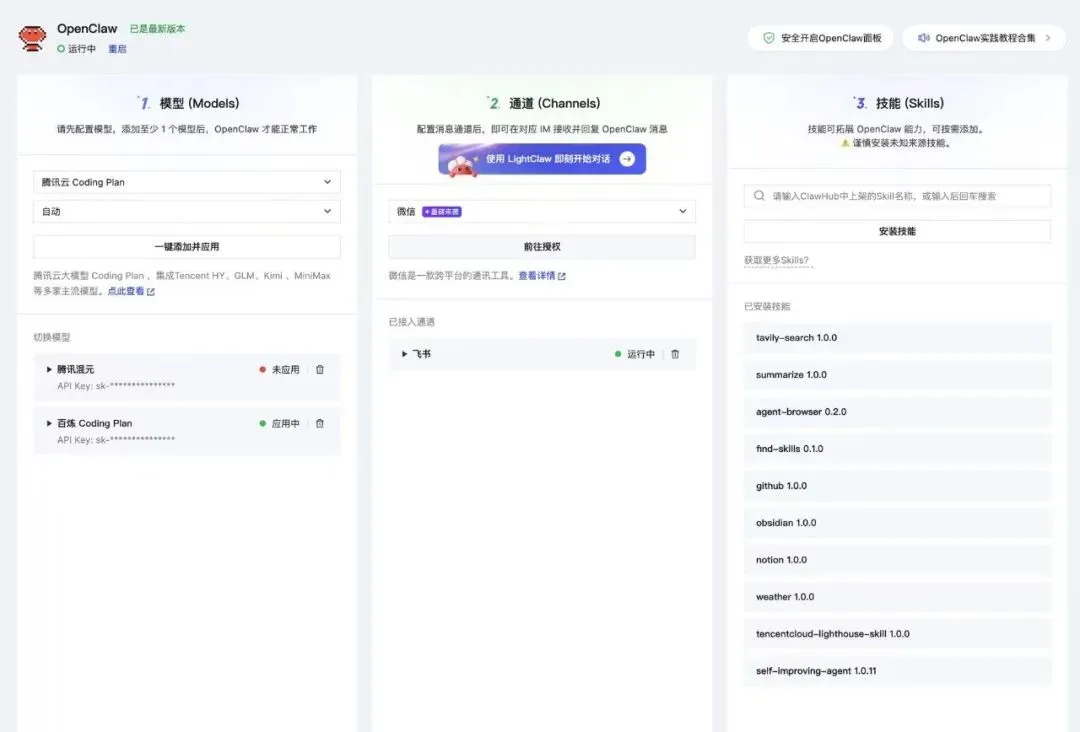Click the 运行中 status under OpenClaw title
Viewport: 1080px width, 732px height.
[x=76, y=49]
